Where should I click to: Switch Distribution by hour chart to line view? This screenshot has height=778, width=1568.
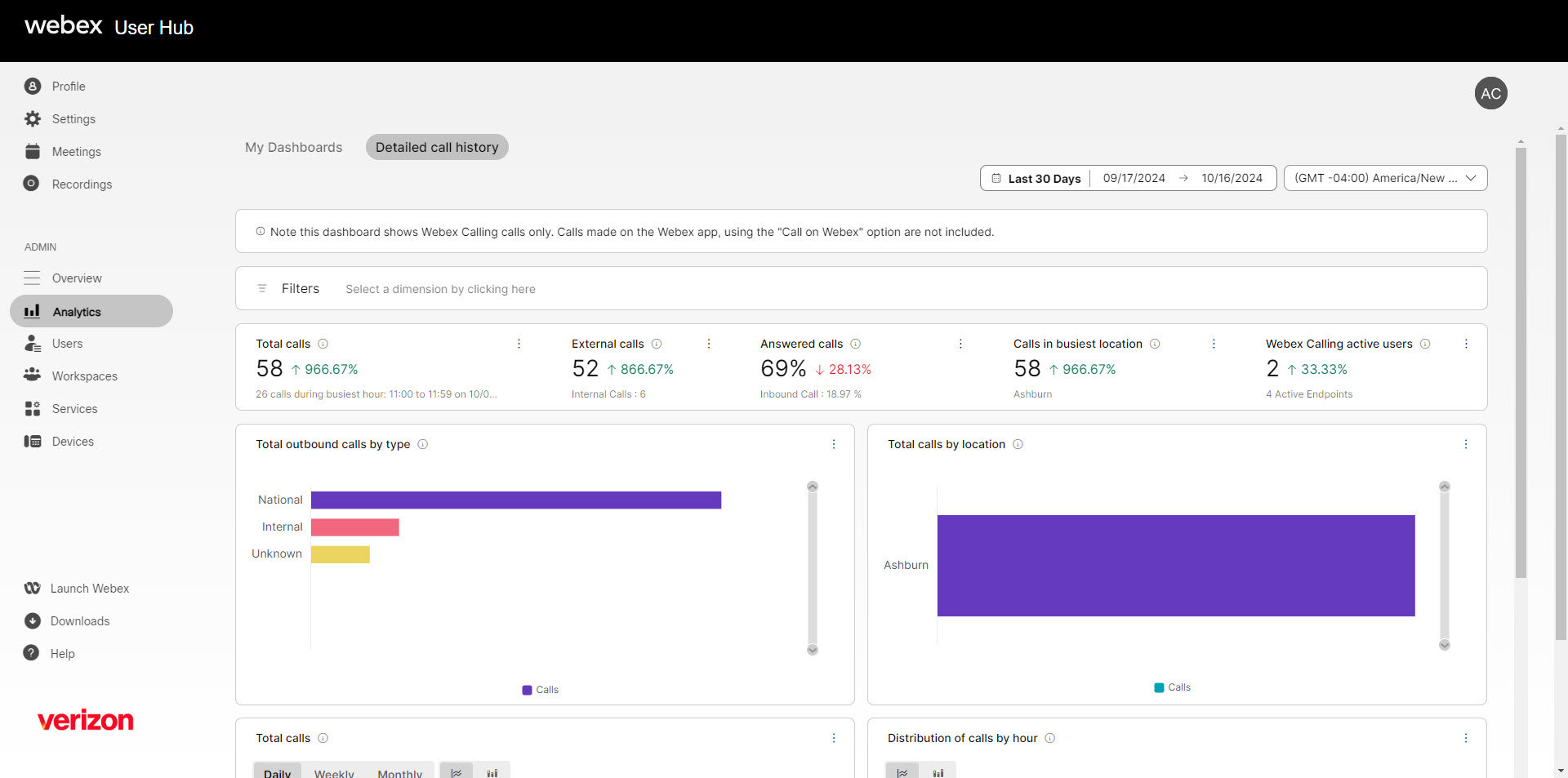[x=902, y=771]
